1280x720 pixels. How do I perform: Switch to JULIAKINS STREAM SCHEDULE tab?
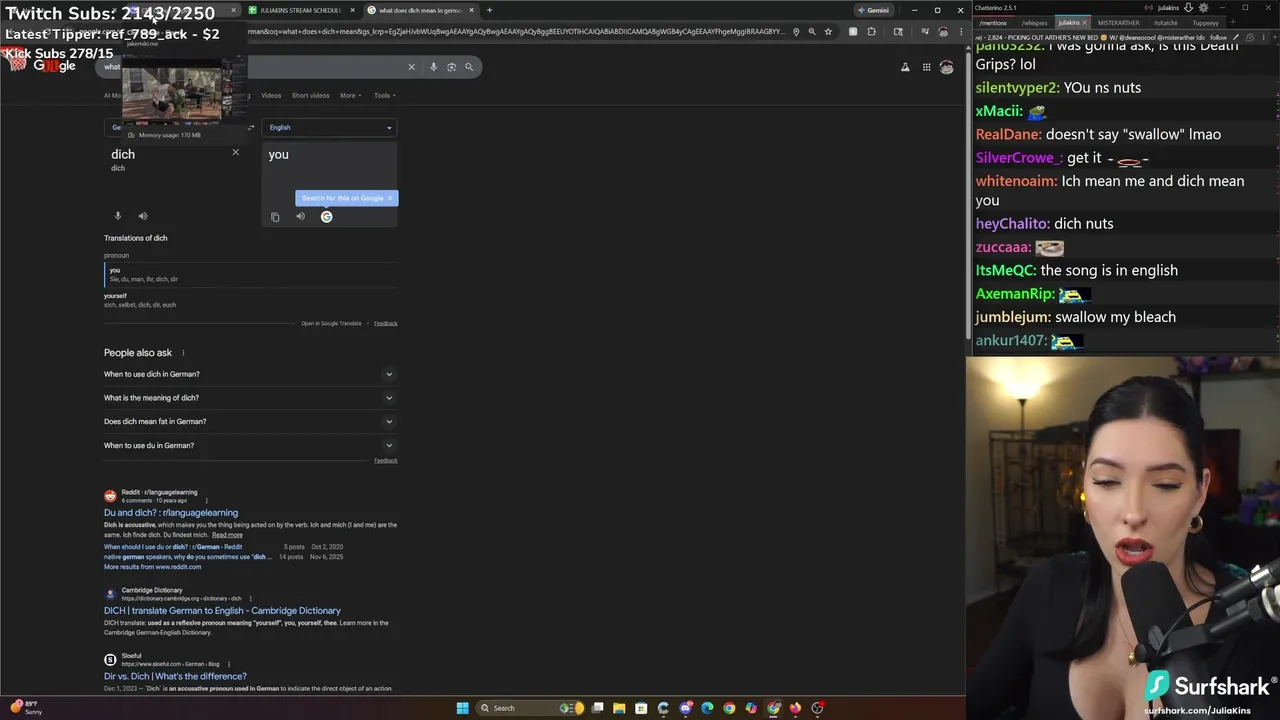tap(300, 10)
